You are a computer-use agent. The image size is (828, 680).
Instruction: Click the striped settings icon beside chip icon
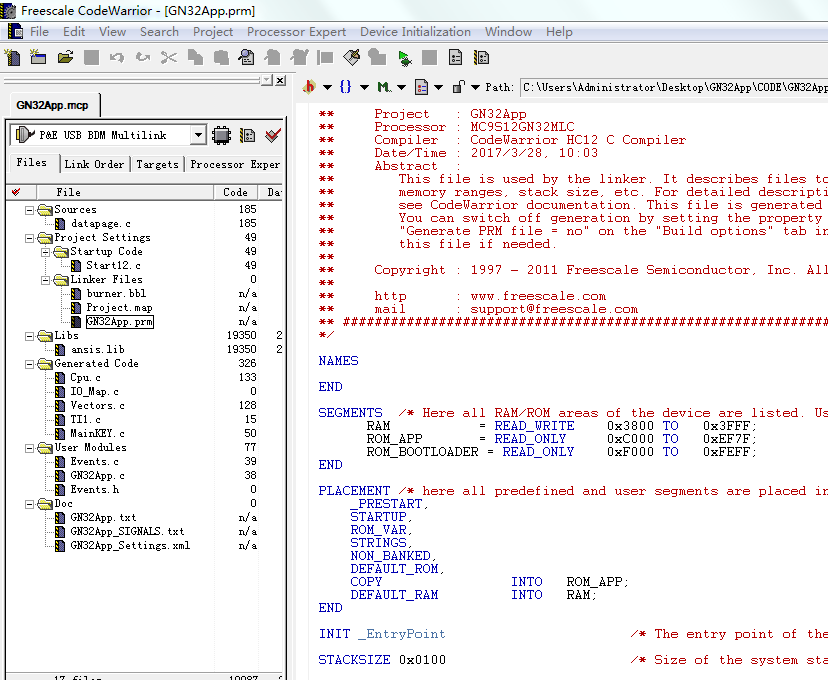tap(247, 136)
